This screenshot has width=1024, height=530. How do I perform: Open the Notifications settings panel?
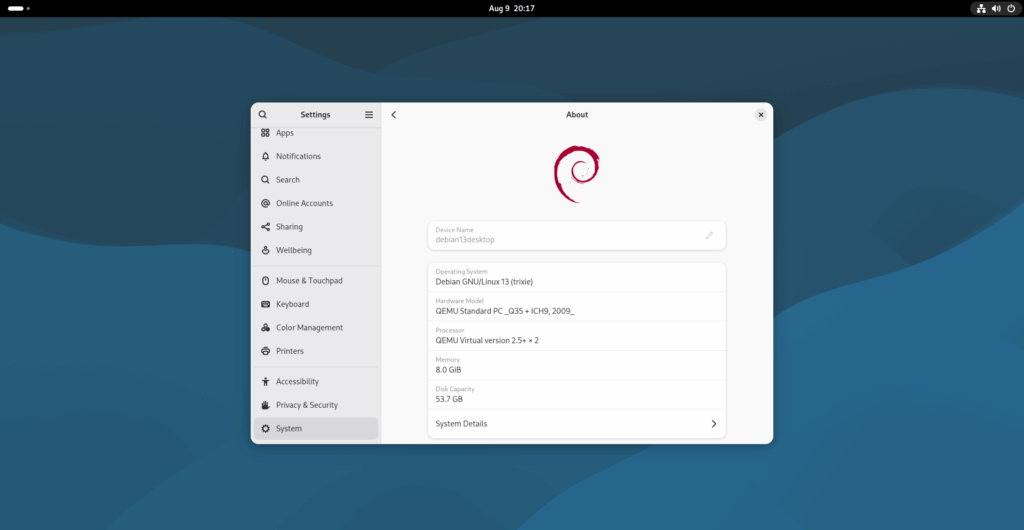coord(315,156)
